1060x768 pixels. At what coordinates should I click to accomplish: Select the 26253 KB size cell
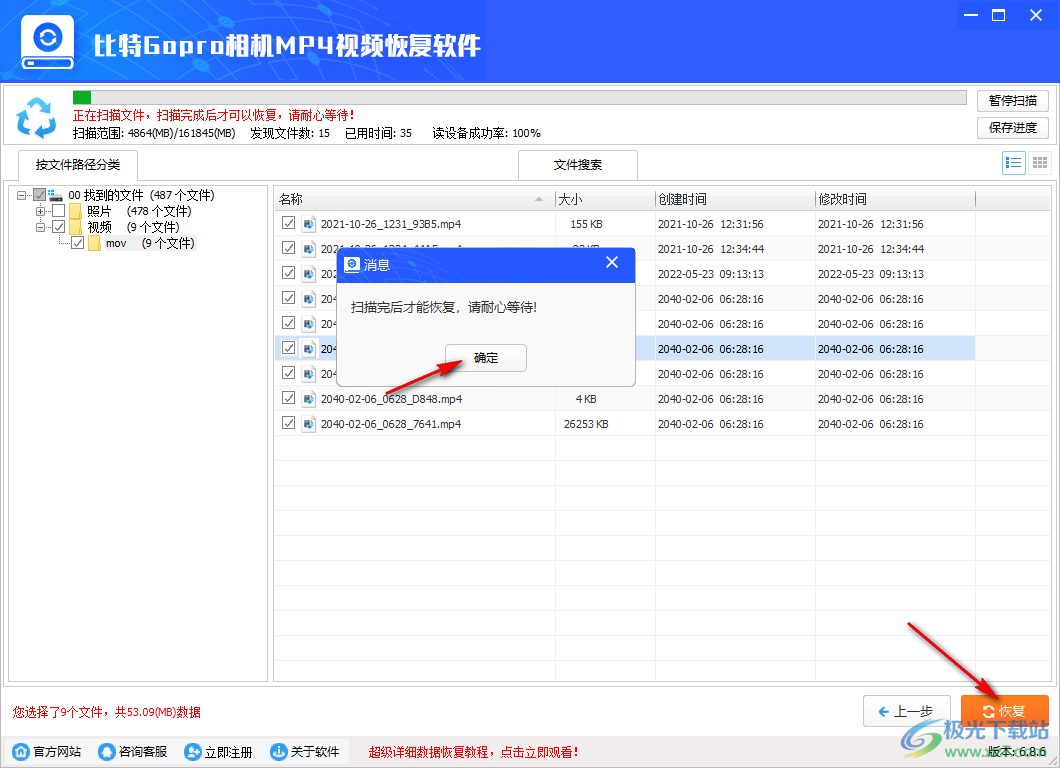coord(586,424)
